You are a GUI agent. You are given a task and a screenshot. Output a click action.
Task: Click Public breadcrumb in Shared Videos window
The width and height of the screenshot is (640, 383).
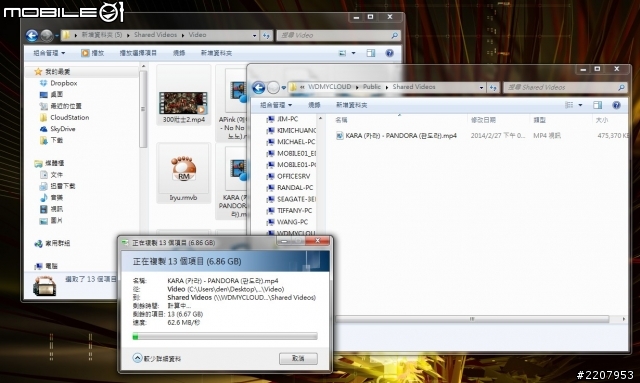coord(371,87)
